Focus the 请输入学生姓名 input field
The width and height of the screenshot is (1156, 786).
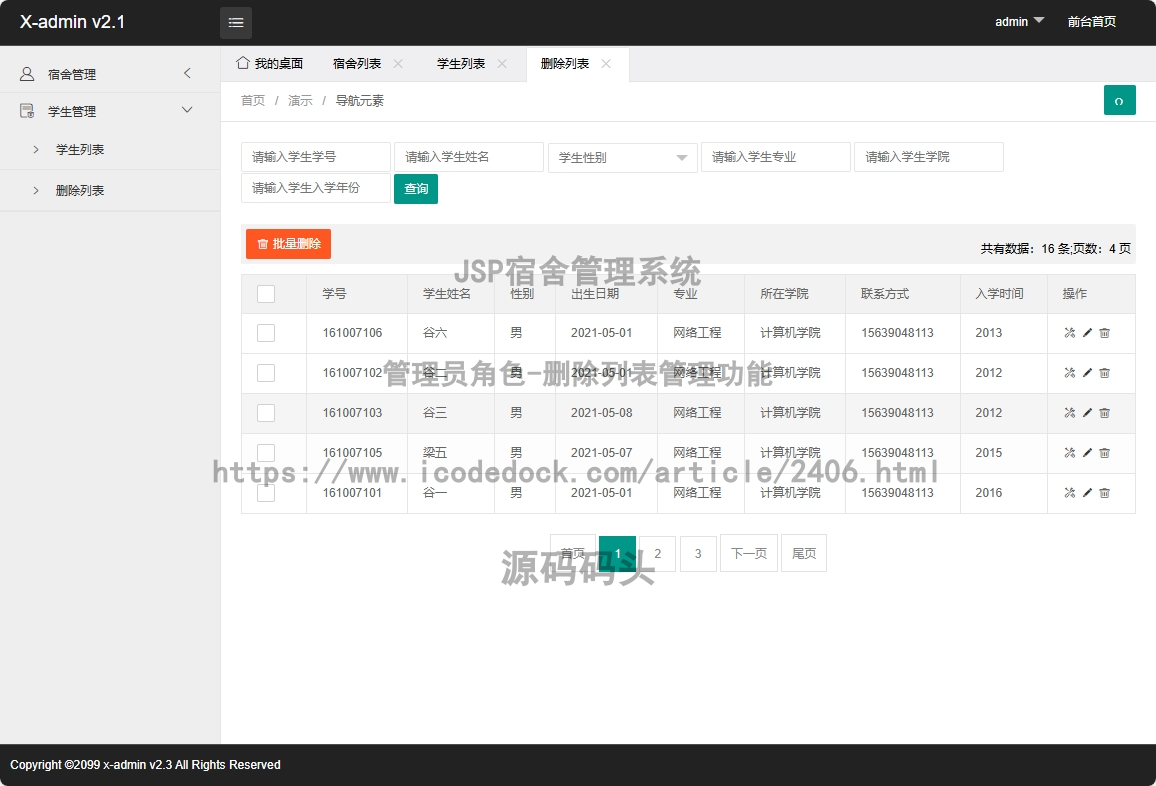point(469,157)
